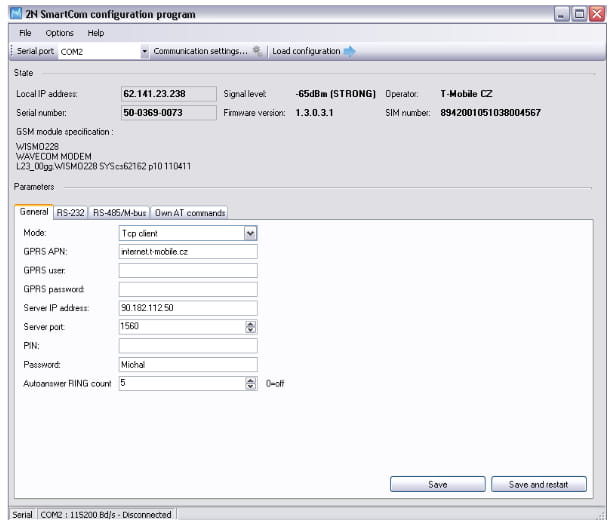Open the File menu
Viewport: 613px width, 523px height.
pos(25,33)
